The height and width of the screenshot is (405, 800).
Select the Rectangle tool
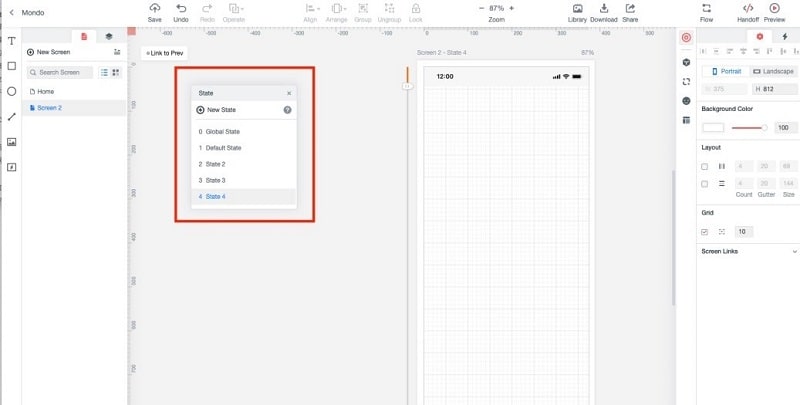tap(12, 66)
